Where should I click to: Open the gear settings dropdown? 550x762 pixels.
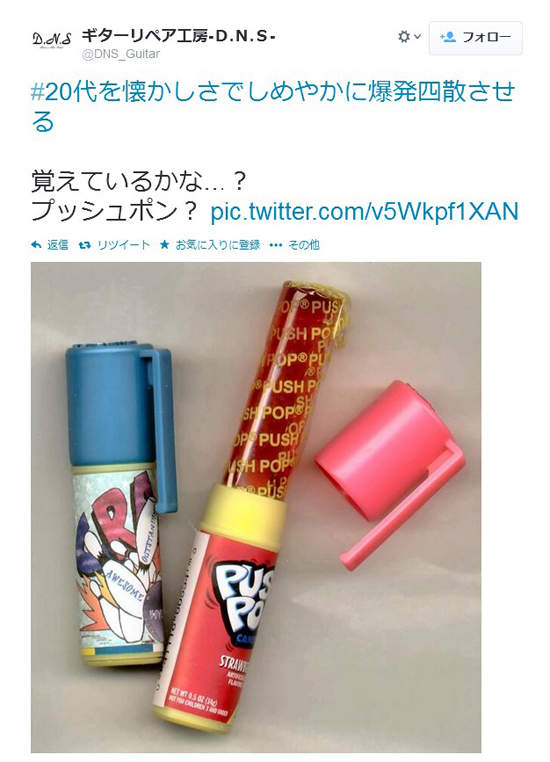409,37
